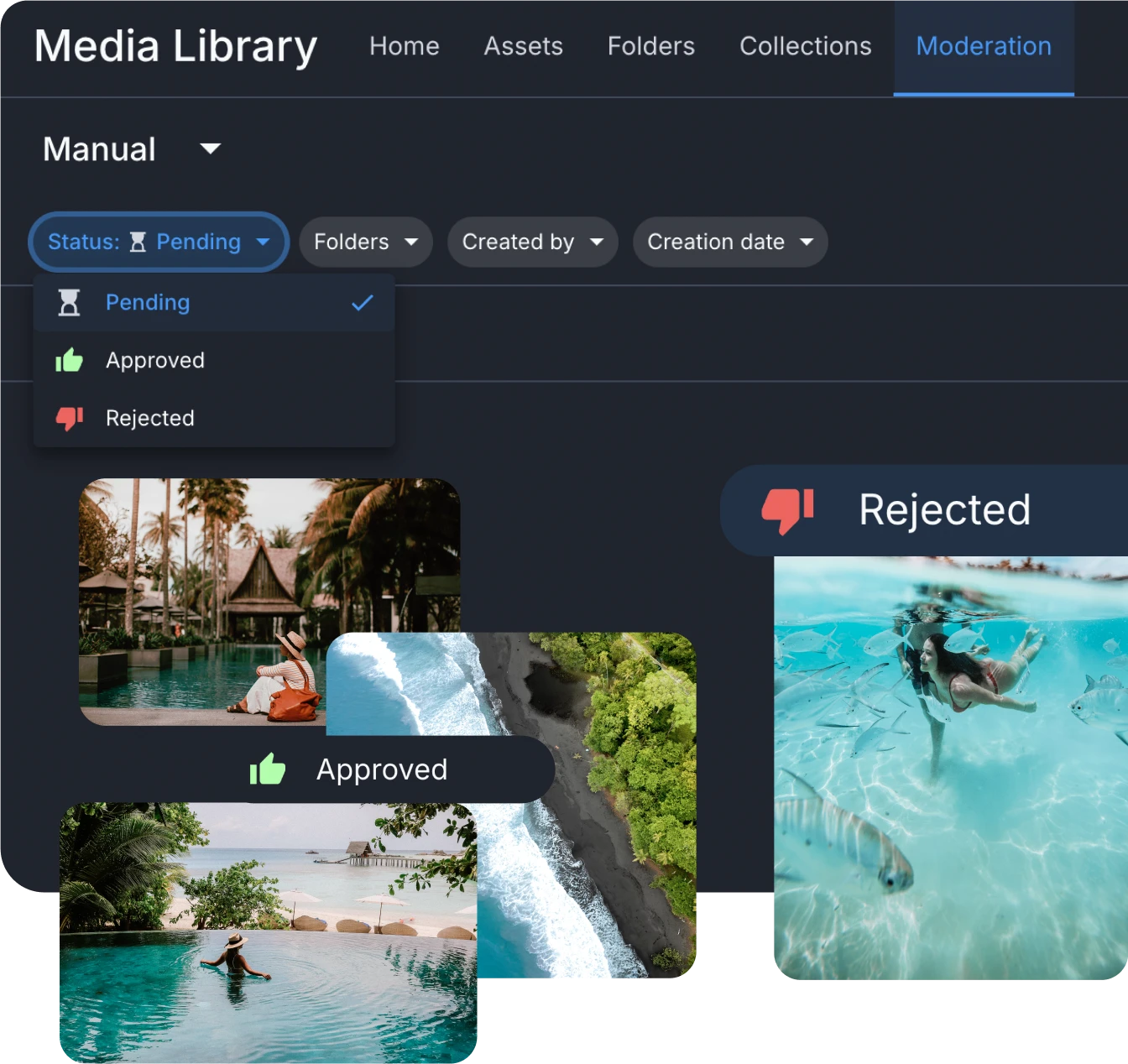Click the green thumbs-up icon beside Approved option
This screenshot has height=1064, width=1128.
coord(69,360)
